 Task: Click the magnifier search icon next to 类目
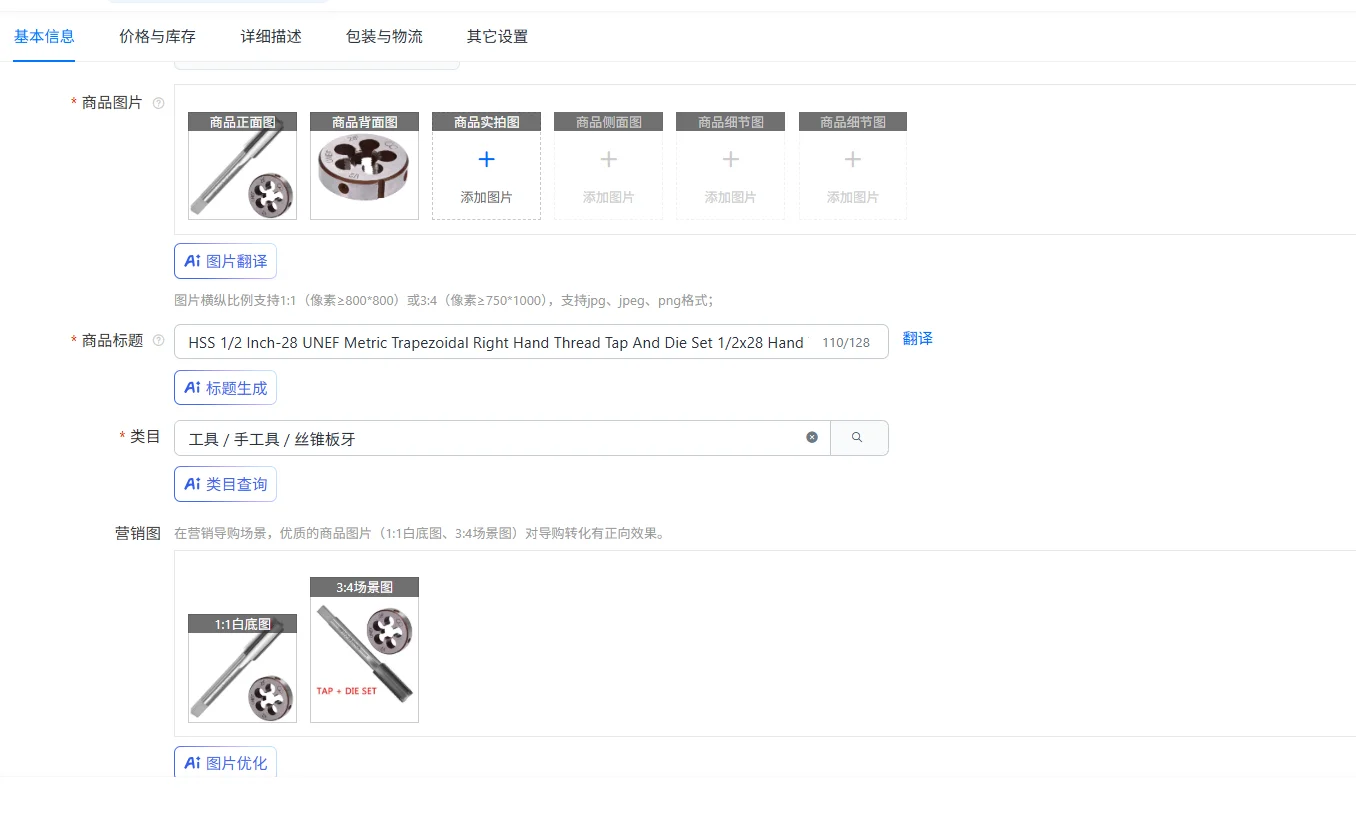pyautogui.click(x=857, y=437)
